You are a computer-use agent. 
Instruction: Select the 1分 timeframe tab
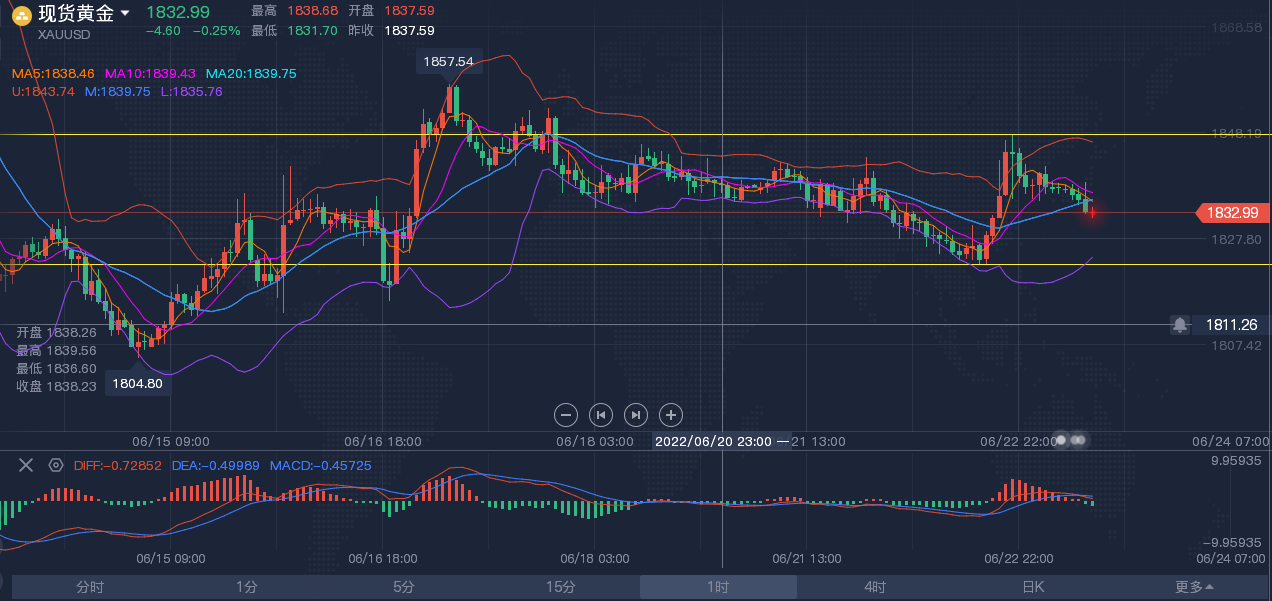coord(247,587)
